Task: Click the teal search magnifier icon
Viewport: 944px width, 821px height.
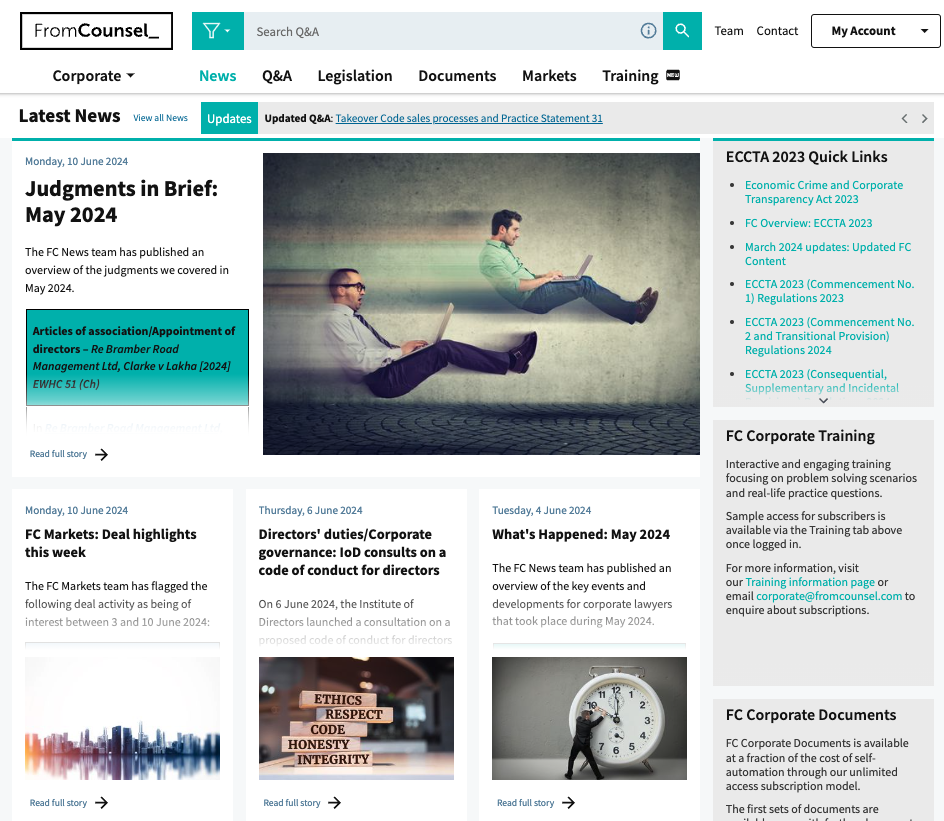Action: (682, 31)
